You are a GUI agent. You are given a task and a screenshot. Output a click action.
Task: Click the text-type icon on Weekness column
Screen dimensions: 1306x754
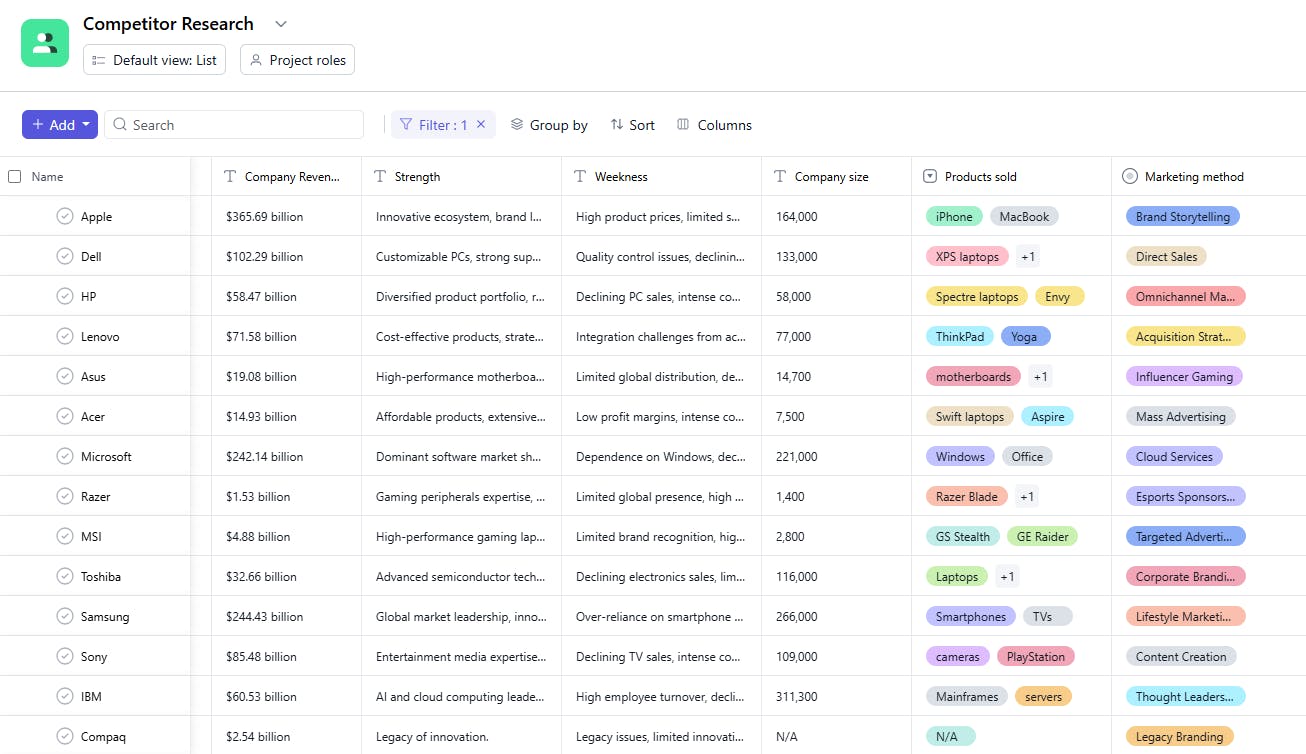pos(580,177)
